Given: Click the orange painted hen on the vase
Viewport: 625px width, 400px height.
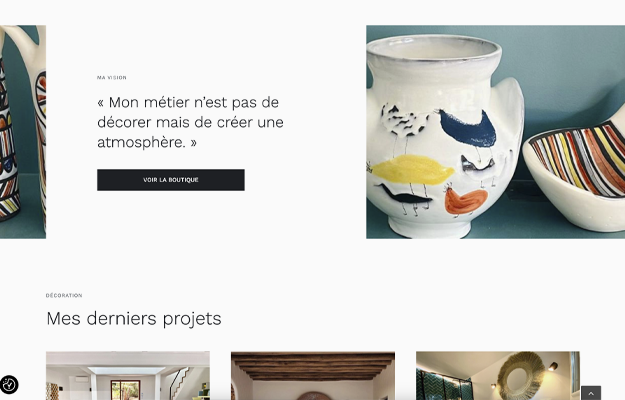Looking at the screenshot, I should (x=466, y=200).
